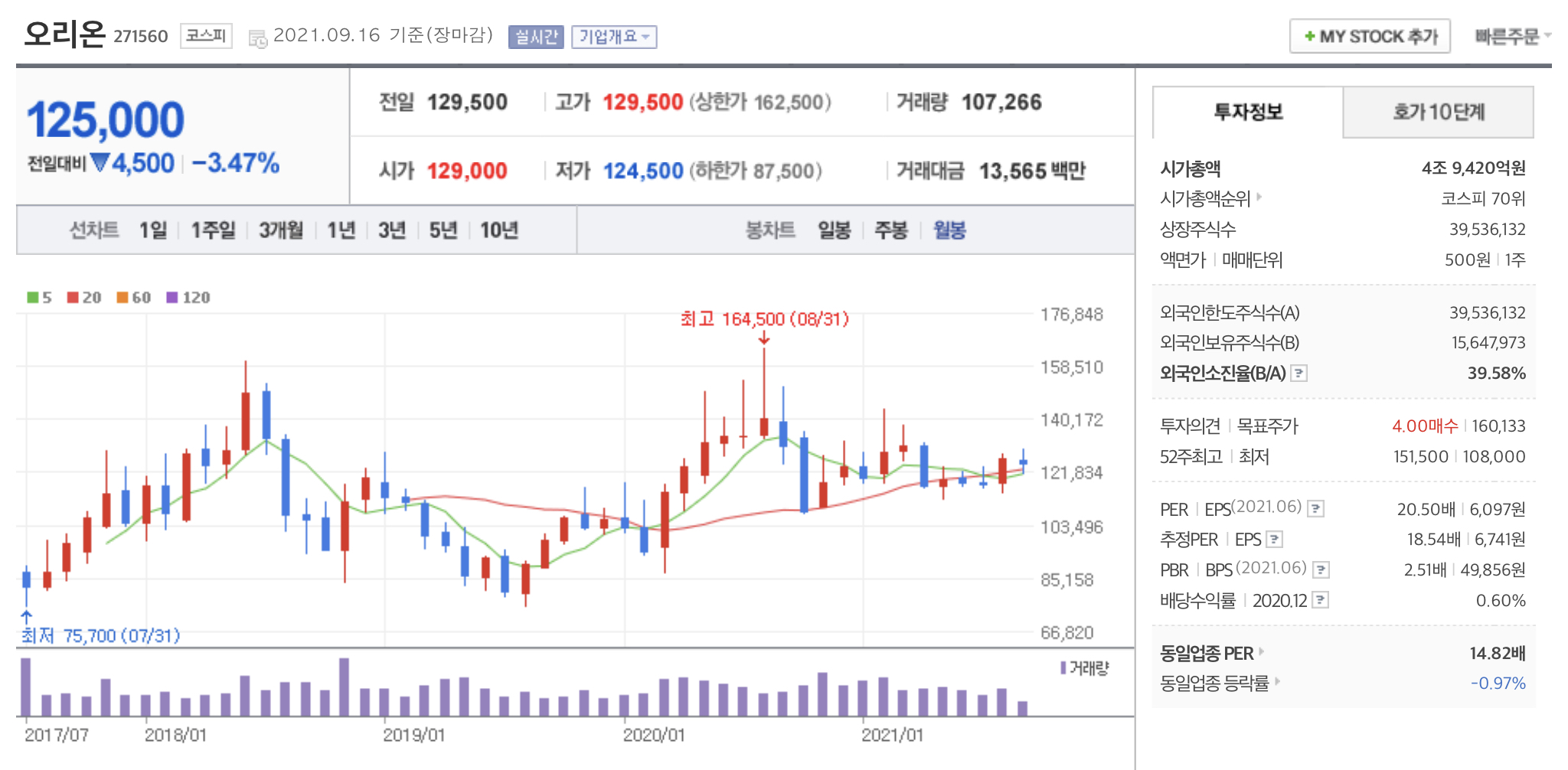The height and width of the screenshot is (770, 1568).
Task: Click the 2019/01 axis label
Action: 413,736
